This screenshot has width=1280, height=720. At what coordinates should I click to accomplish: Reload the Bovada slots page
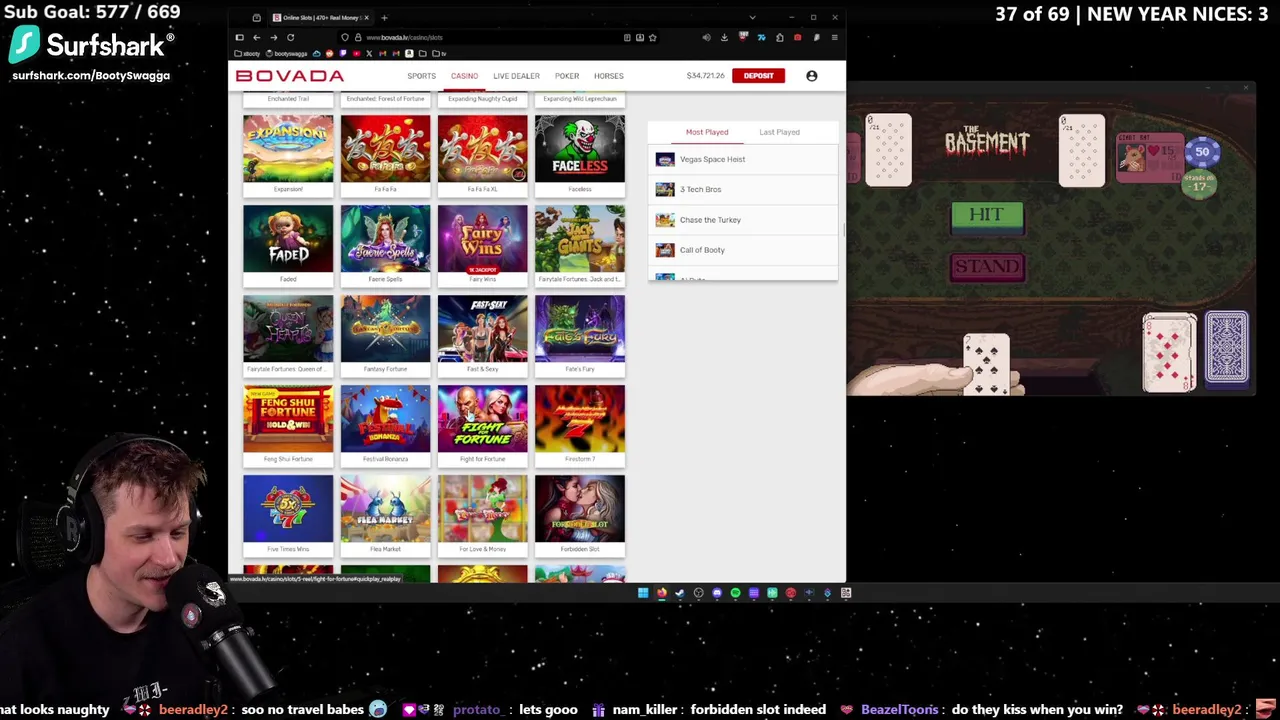(290, 37)
